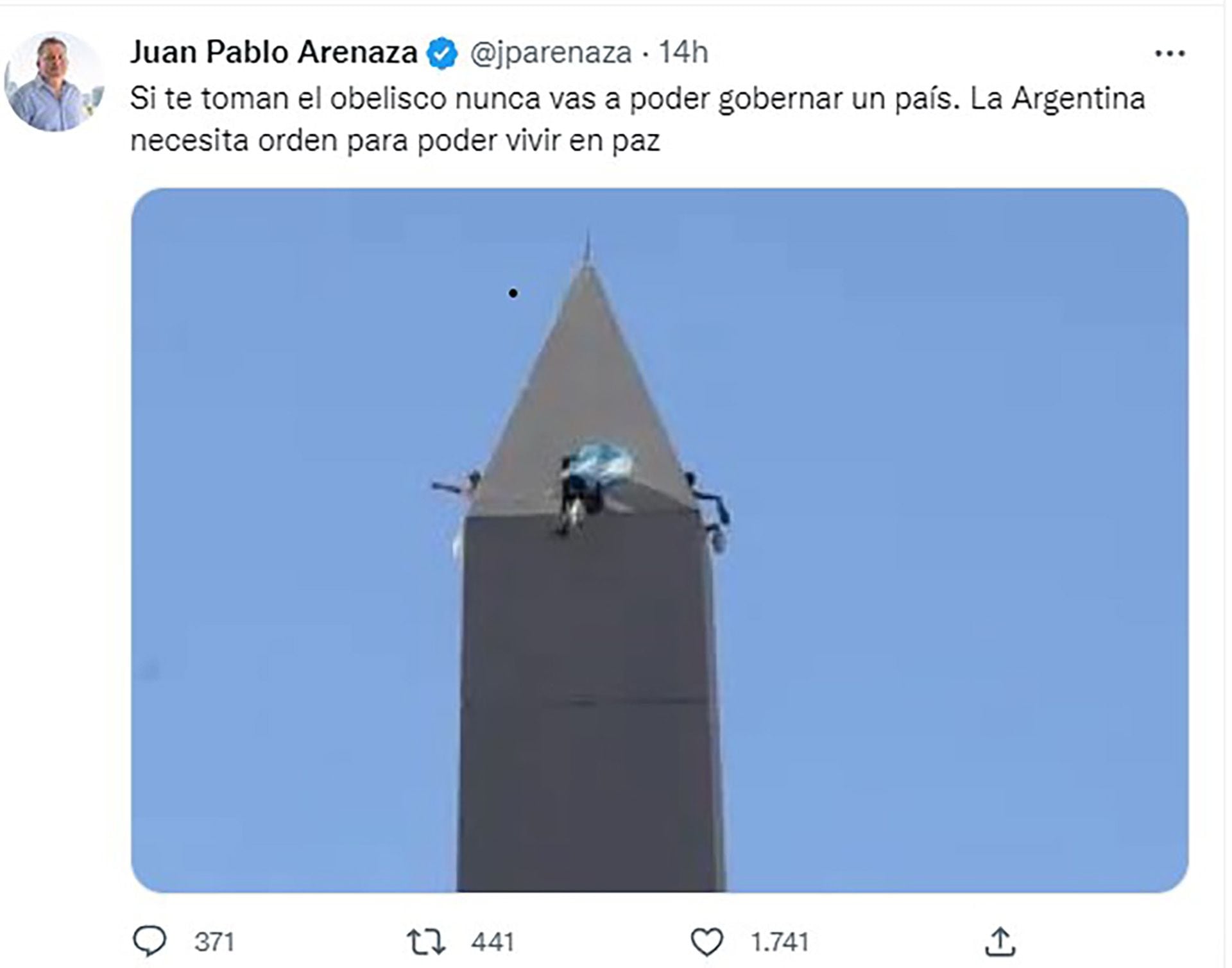This screenshot has height=968, width=1232.
Task: View the 441 retweets count
Action: (493, 942)
